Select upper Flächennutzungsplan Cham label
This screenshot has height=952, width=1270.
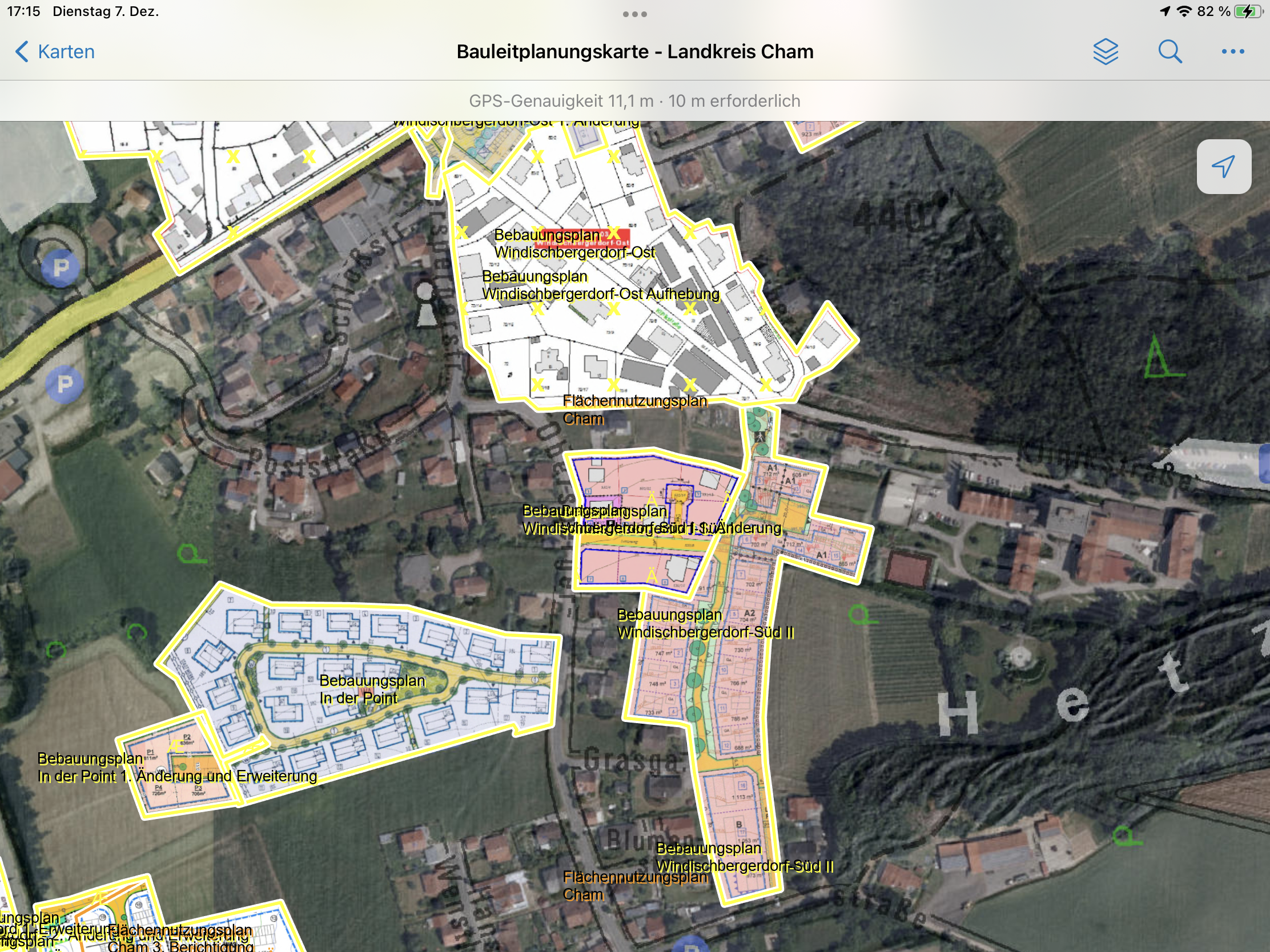[634, 410]
